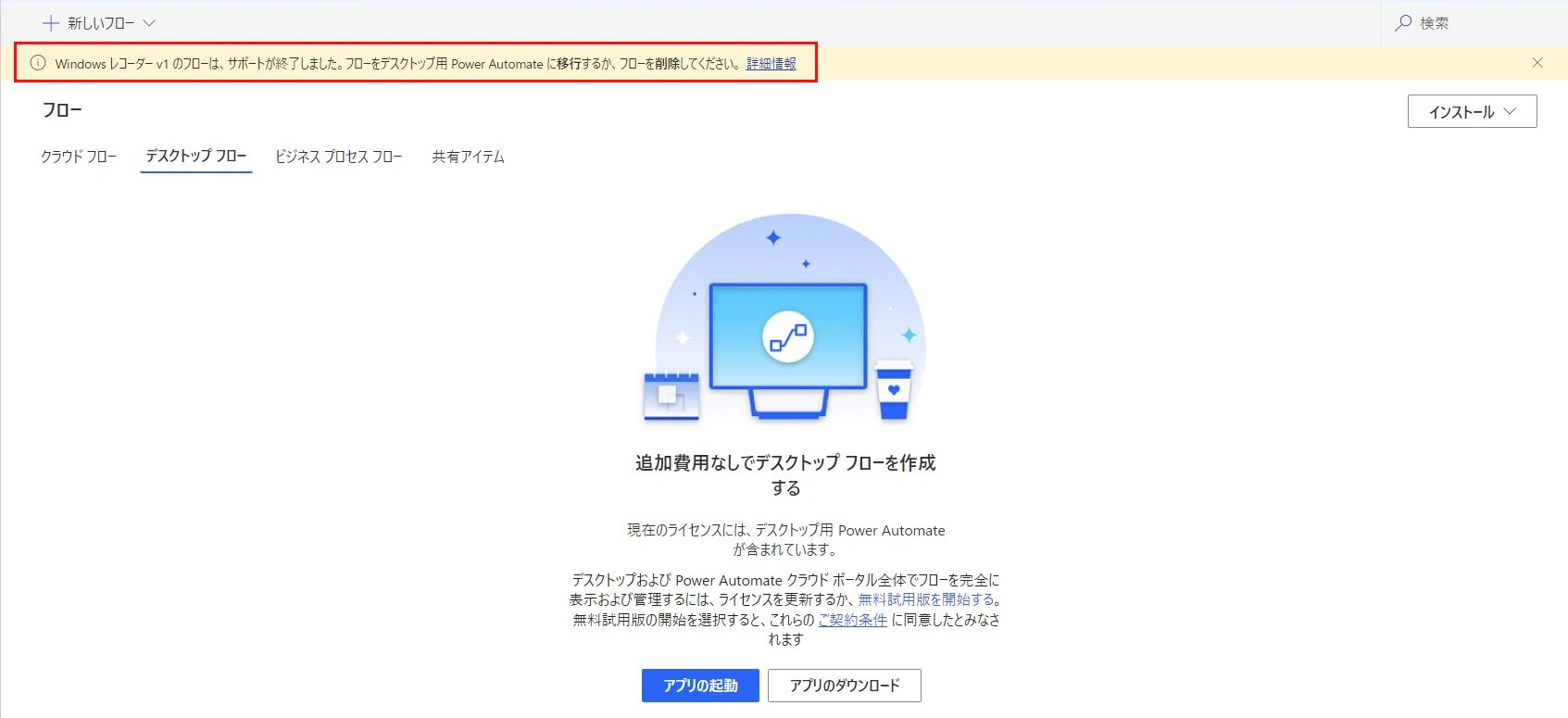
Task: Switch to the クラウド フロー tab
Action: tap(79, 157)
